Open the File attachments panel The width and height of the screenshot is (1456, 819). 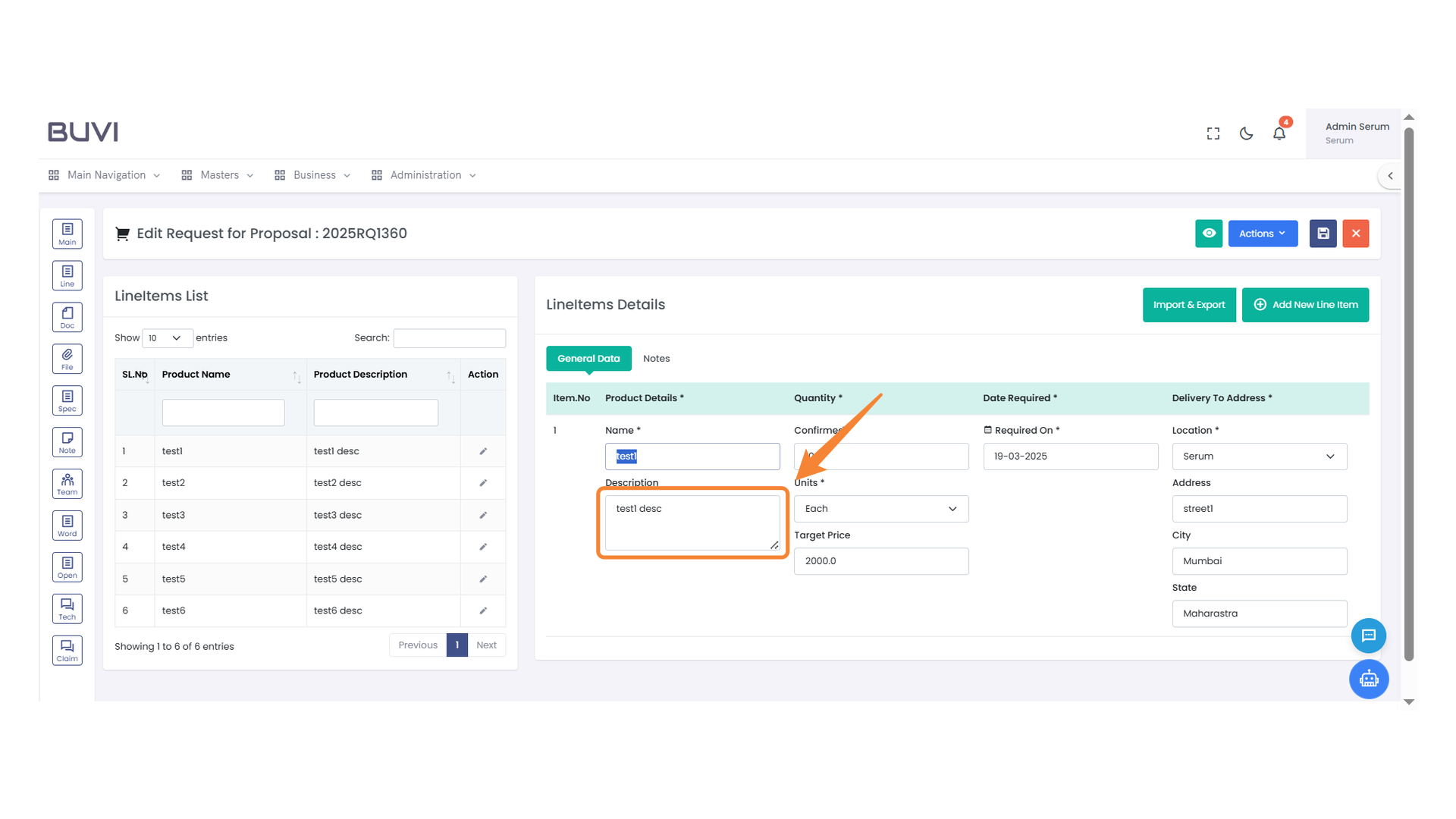click(67, 358)
